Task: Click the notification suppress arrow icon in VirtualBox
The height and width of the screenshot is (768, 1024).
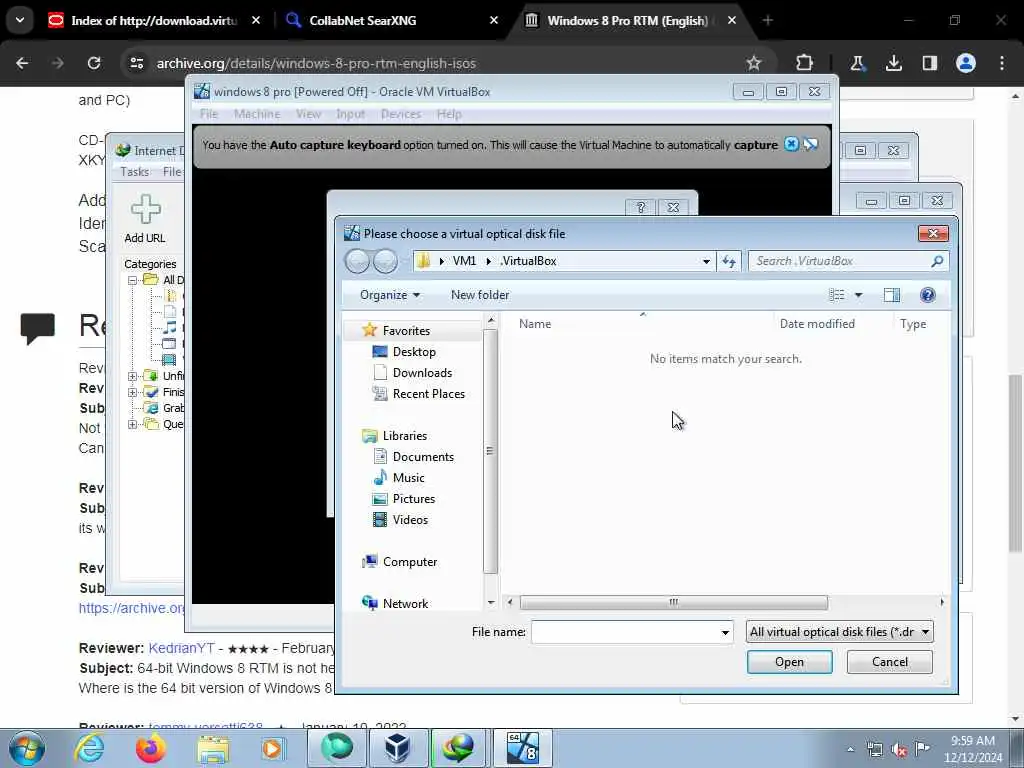Action: [811, 144]
